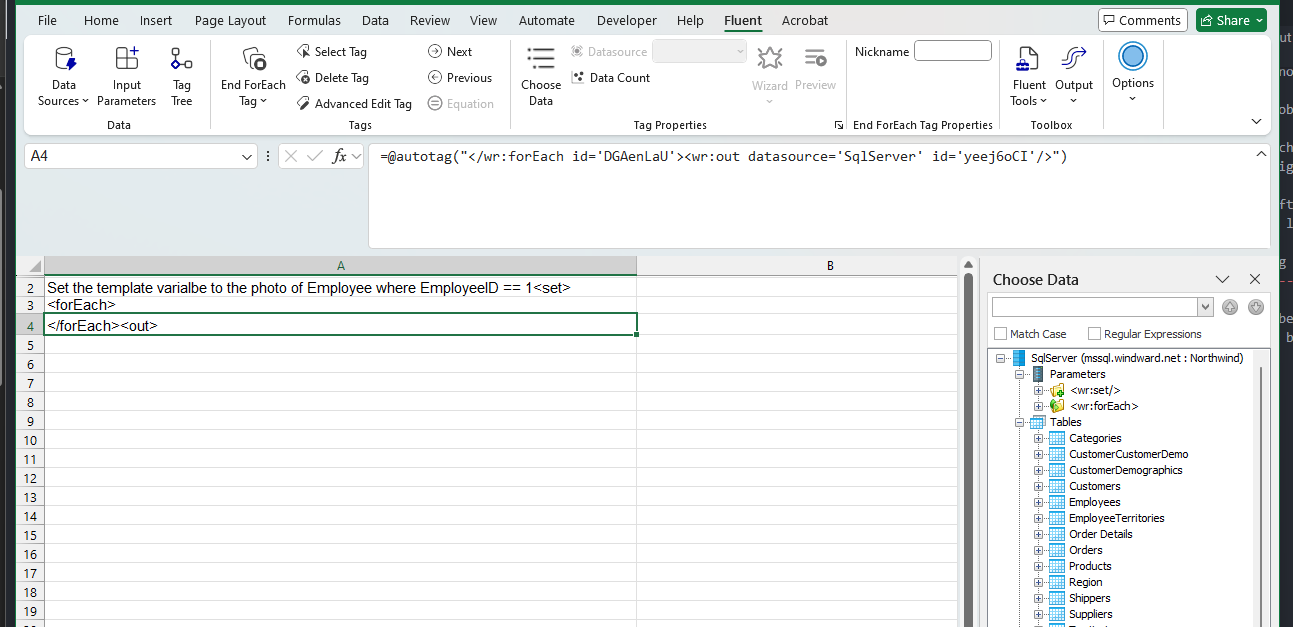This screenshot has height=627, width=1293.
Task: Click the search down arrow in Choose Data
Action: pyautogui.click(x=1256, y=307)
